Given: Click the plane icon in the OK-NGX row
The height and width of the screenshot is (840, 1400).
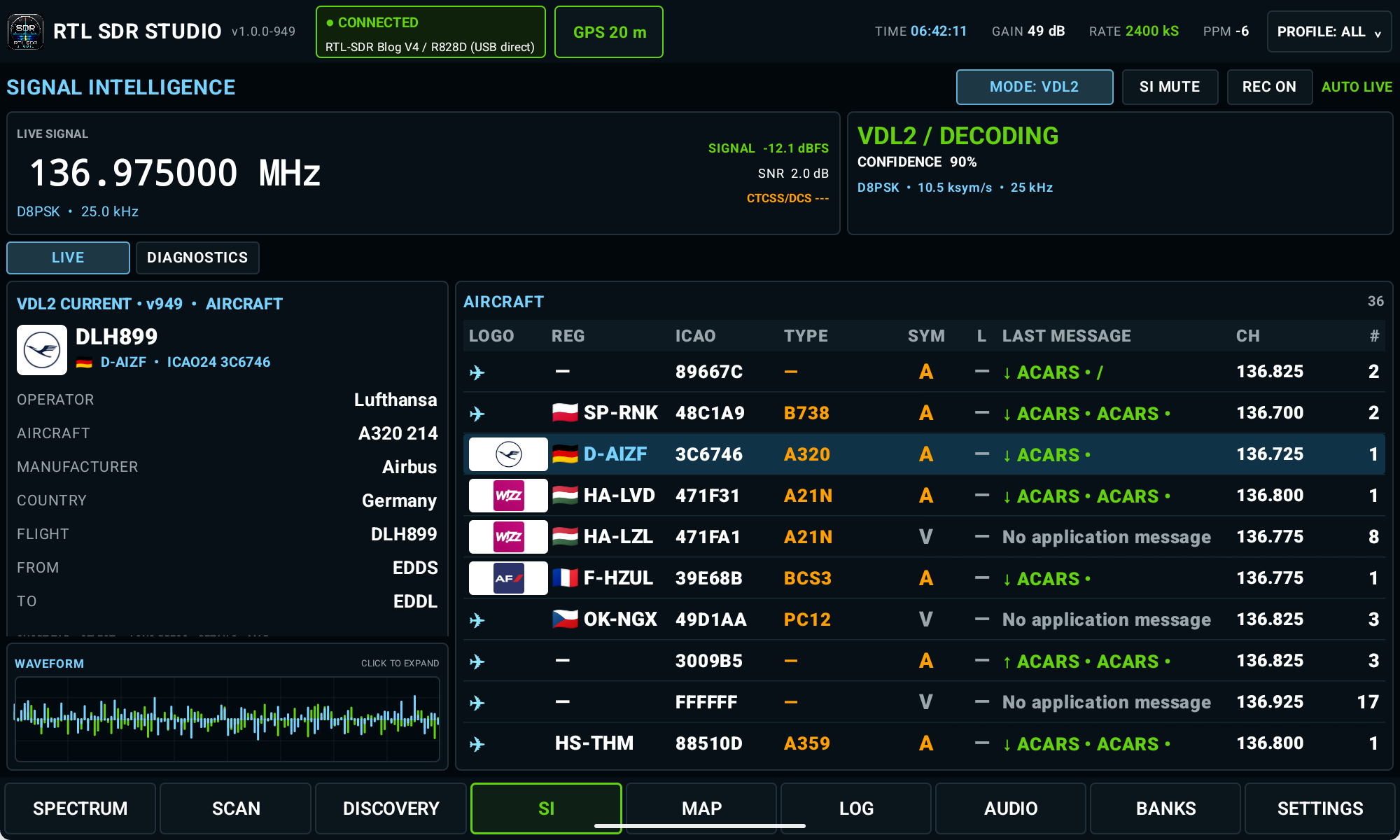Looking at the screenshot, I should click(477, 620).
